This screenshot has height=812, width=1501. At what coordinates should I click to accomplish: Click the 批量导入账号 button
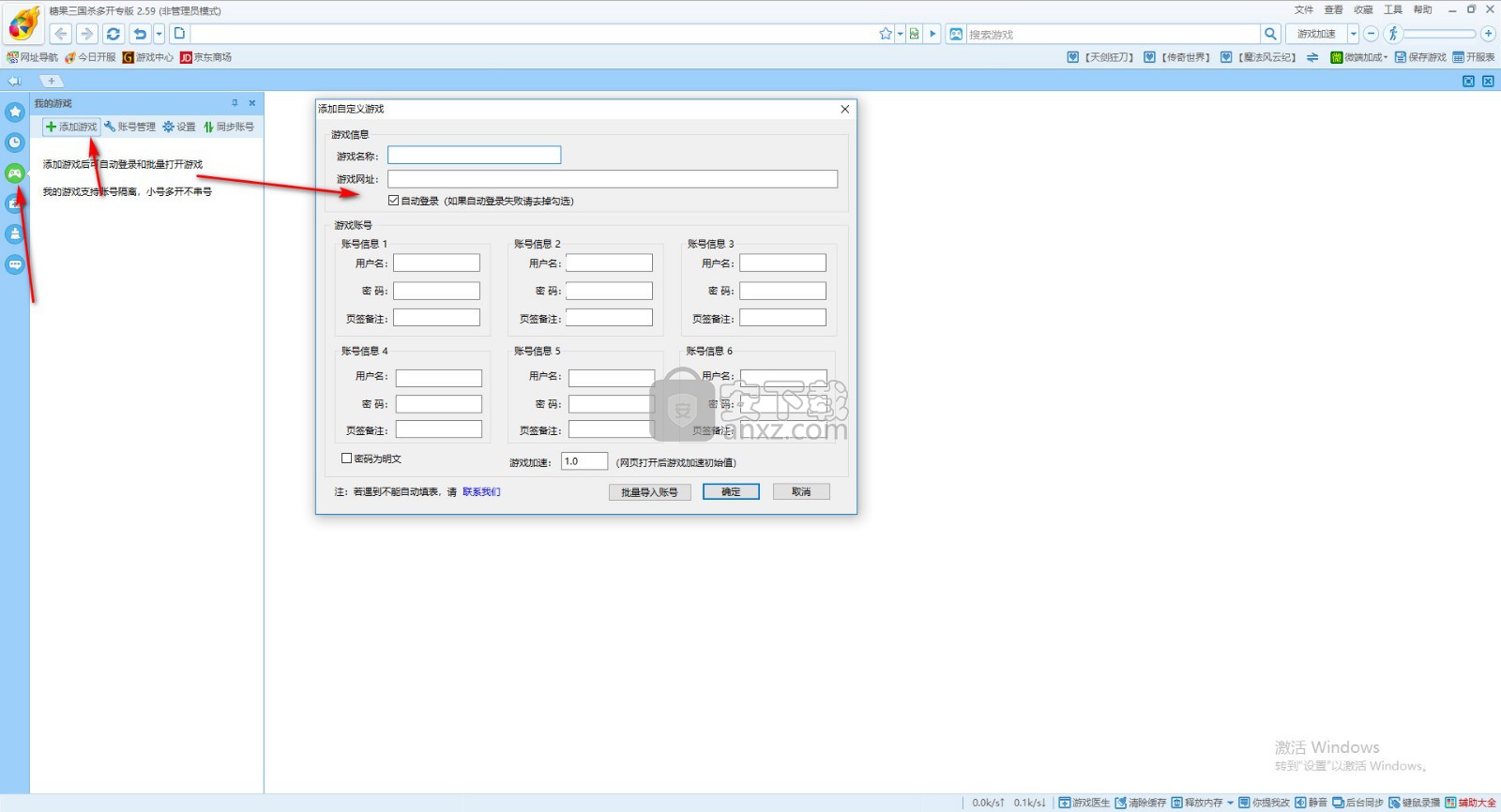(x=649, y=491)
